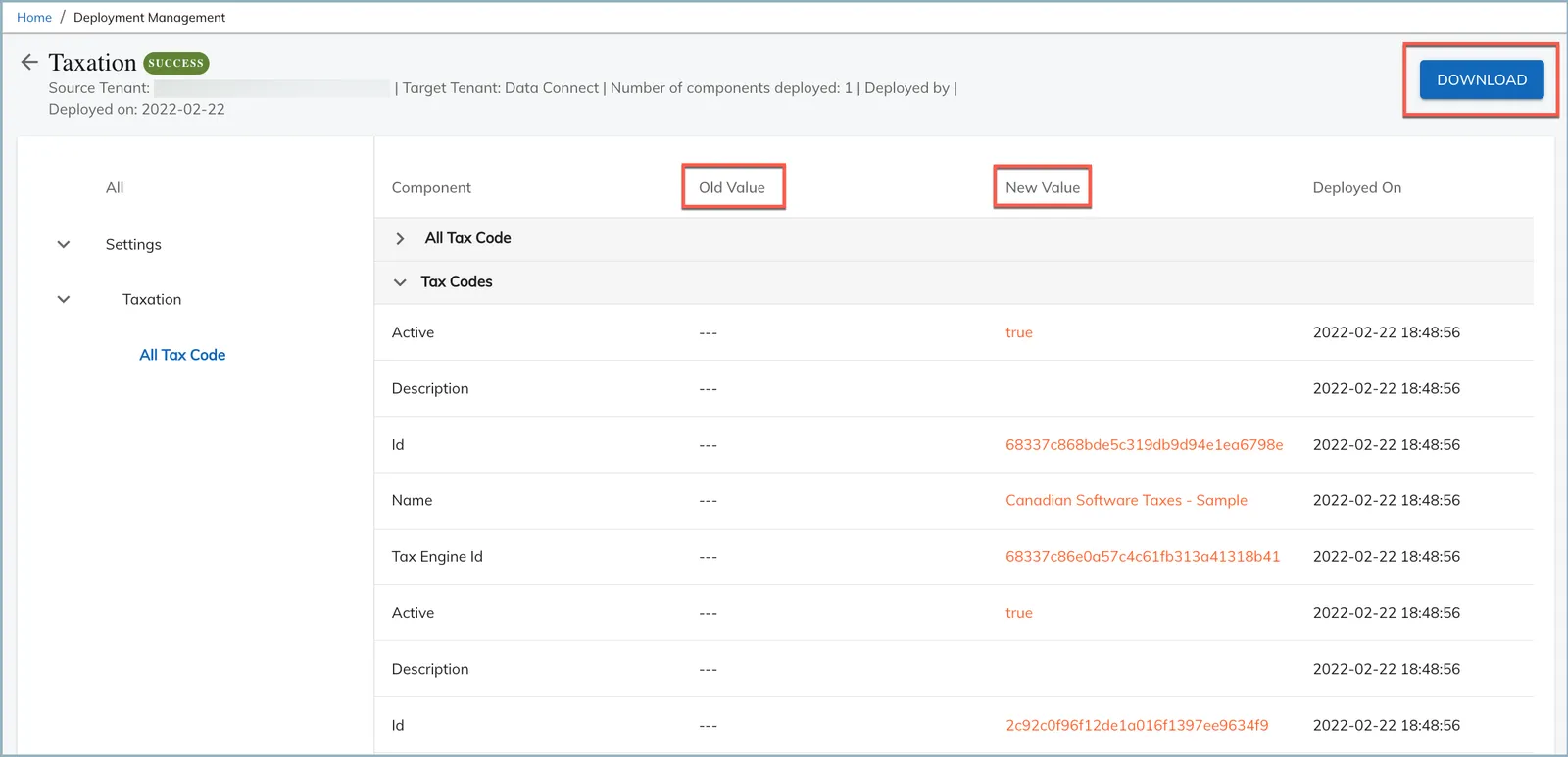The width and height of the screenshot is (1568, 757).
Task: Go back using the arrow beside Taxation
Action: click(29, 63)
